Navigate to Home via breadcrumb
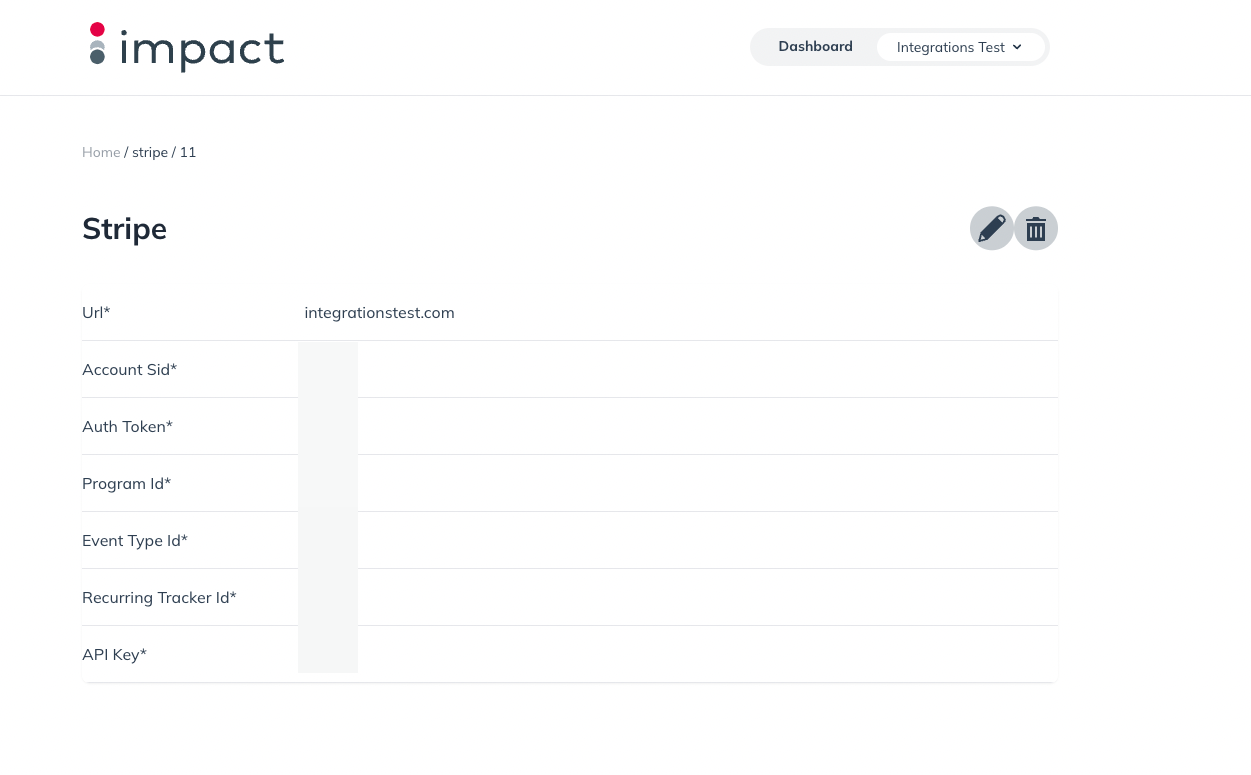 coord(101,152)
